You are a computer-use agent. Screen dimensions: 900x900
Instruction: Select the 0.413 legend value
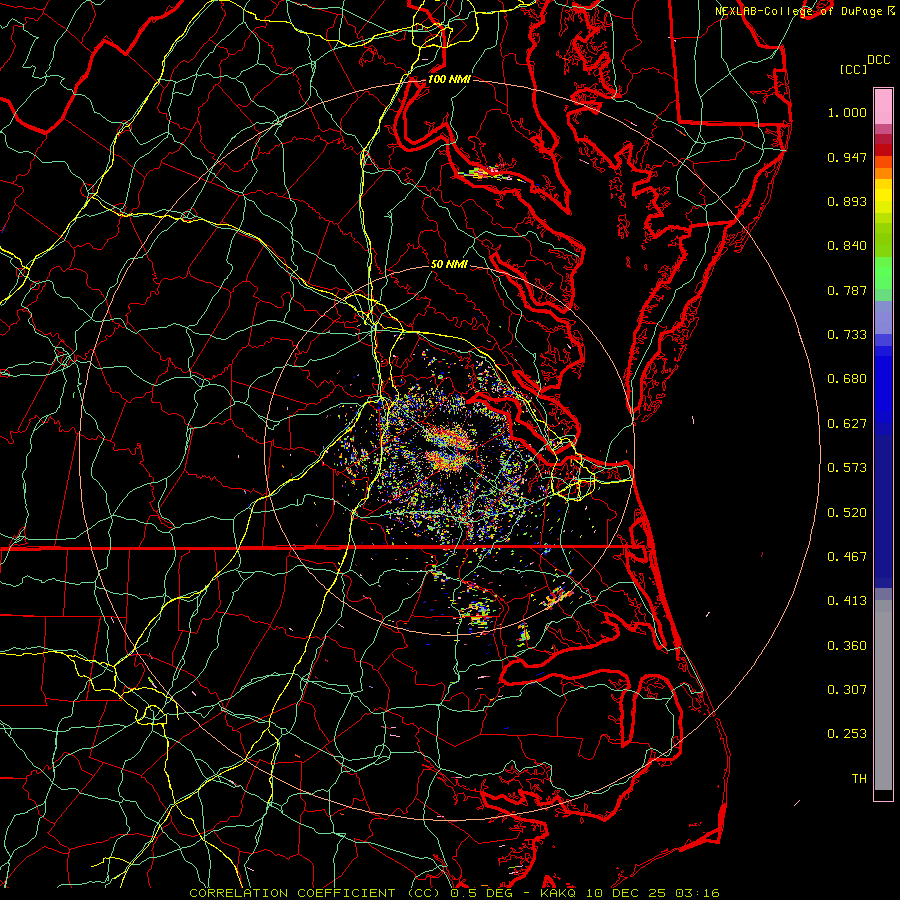click(847, 601)
